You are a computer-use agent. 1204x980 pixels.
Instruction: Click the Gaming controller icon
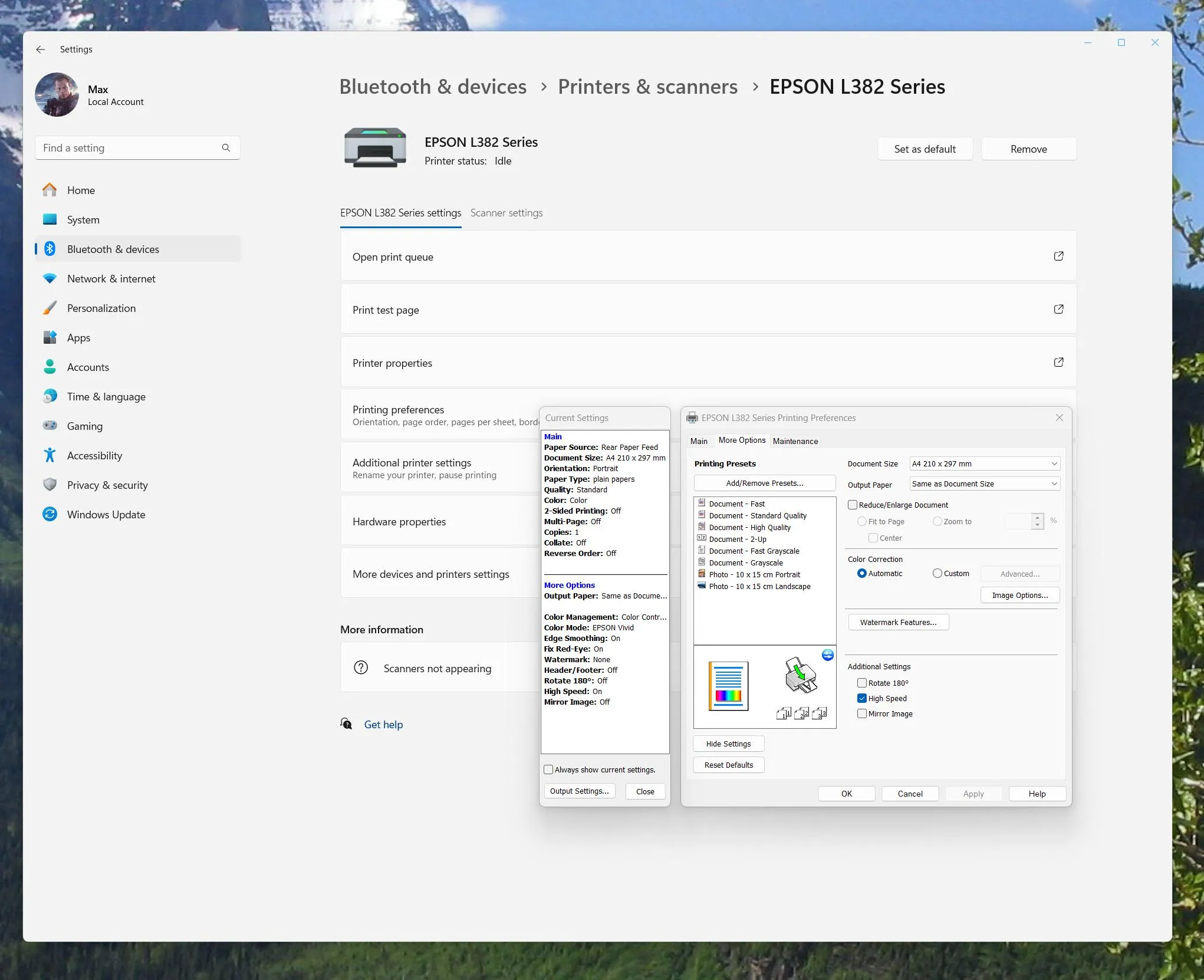click(x=50, y=425)
